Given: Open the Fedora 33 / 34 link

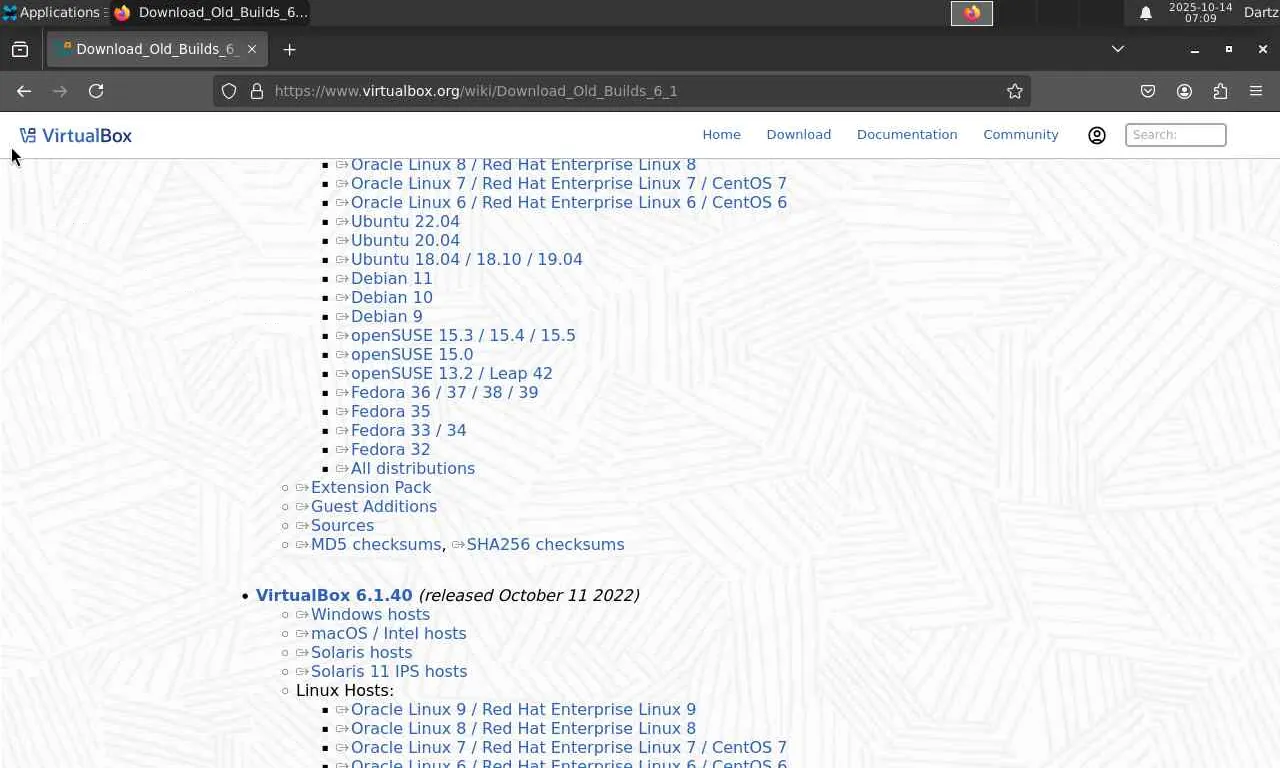Looking at the screenshot, I should pyautogui.click(x=408, y=431).
